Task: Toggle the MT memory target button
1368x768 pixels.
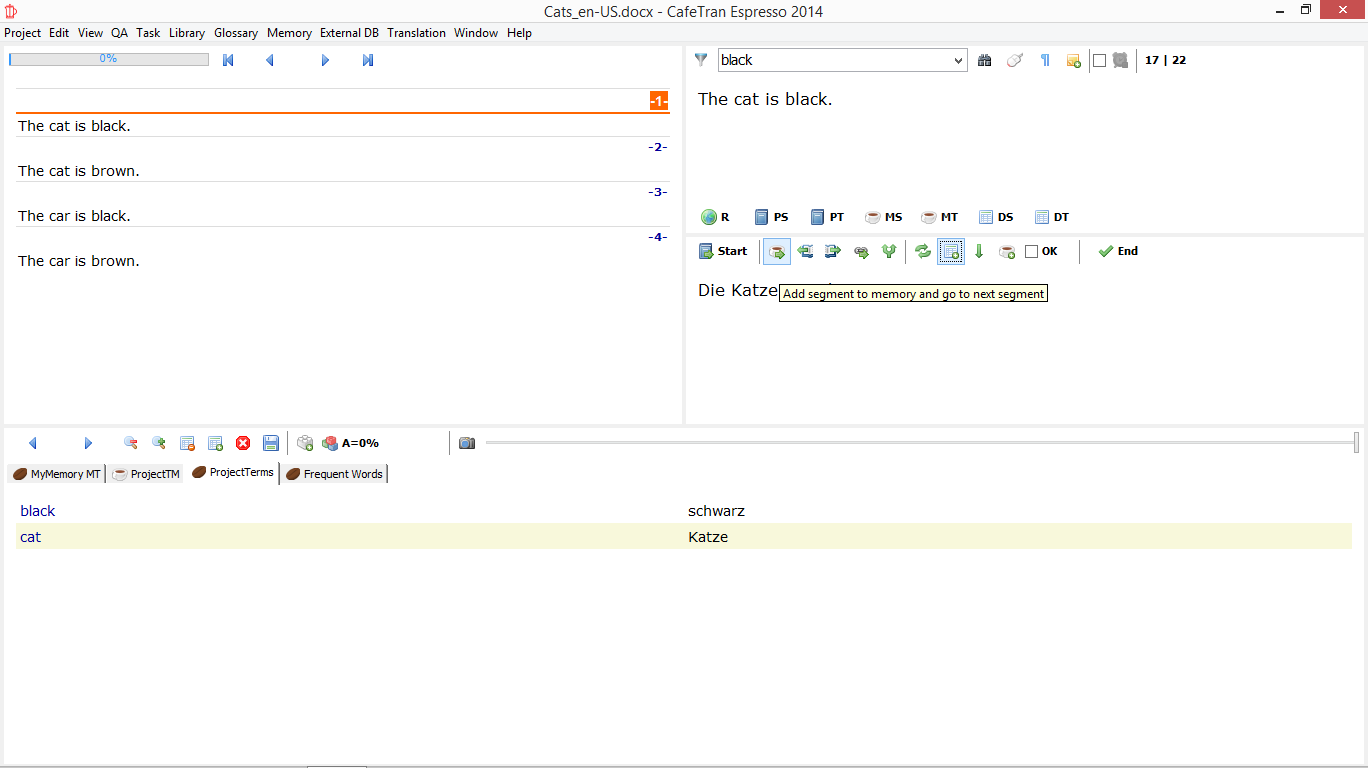Action: [939, 217]
